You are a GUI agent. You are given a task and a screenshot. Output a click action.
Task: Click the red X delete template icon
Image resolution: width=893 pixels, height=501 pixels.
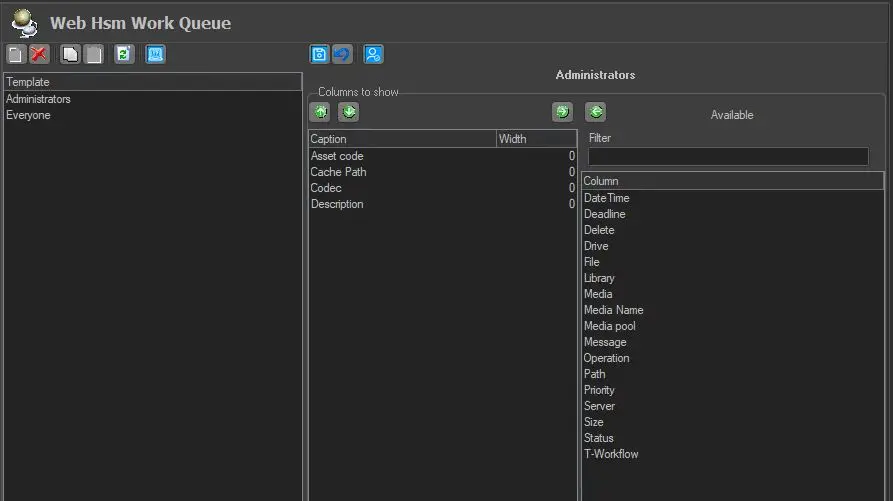[x=39, y=55]
